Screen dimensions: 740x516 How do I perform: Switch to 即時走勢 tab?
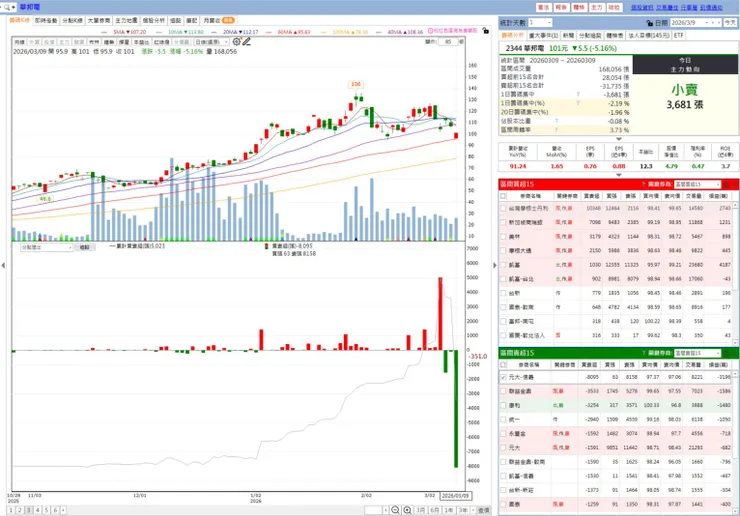tap(46, 21)
